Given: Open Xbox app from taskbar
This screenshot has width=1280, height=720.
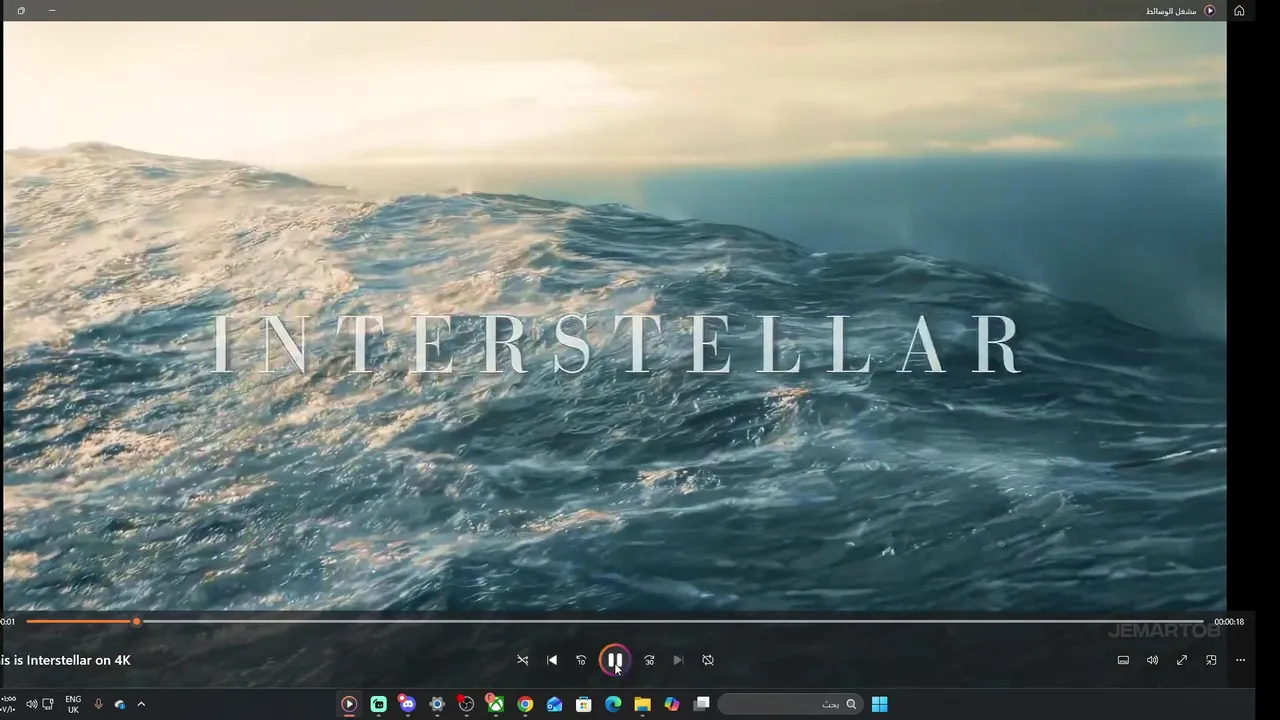Looking at the screenshot, I should point(495,704).
